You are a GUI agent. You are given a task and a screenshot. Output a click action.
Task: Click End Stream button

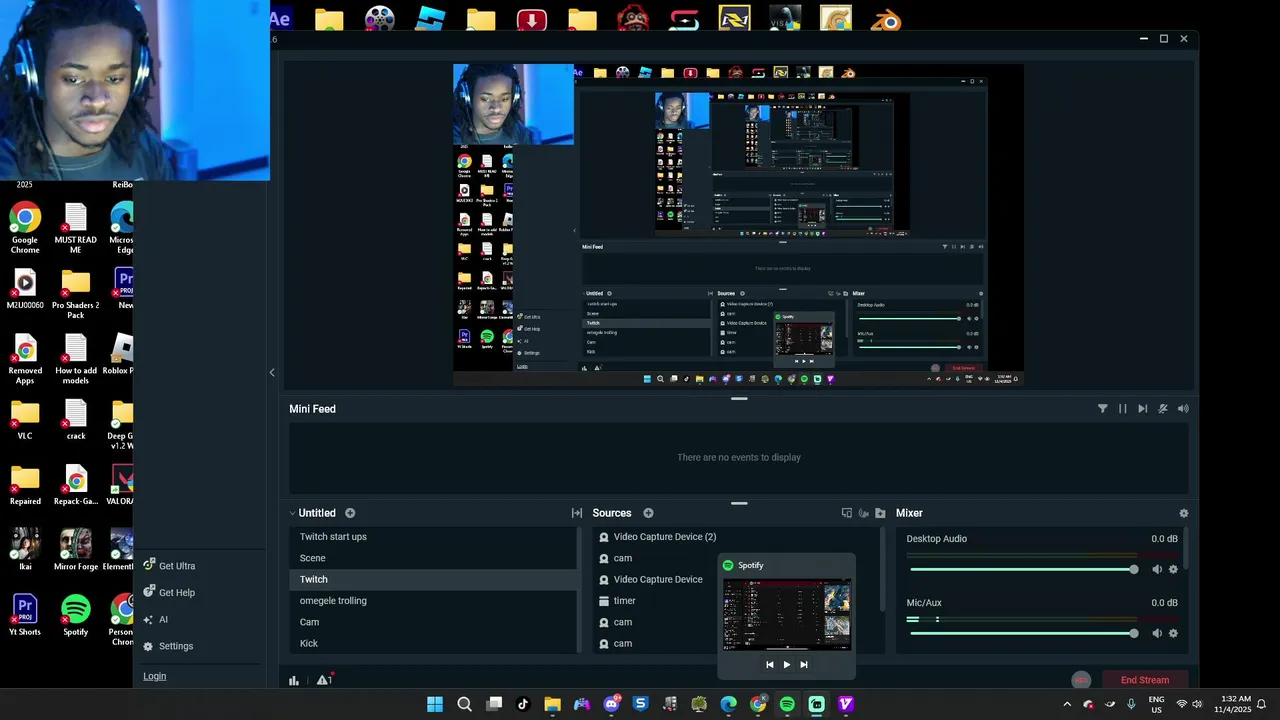[1145, 680]
